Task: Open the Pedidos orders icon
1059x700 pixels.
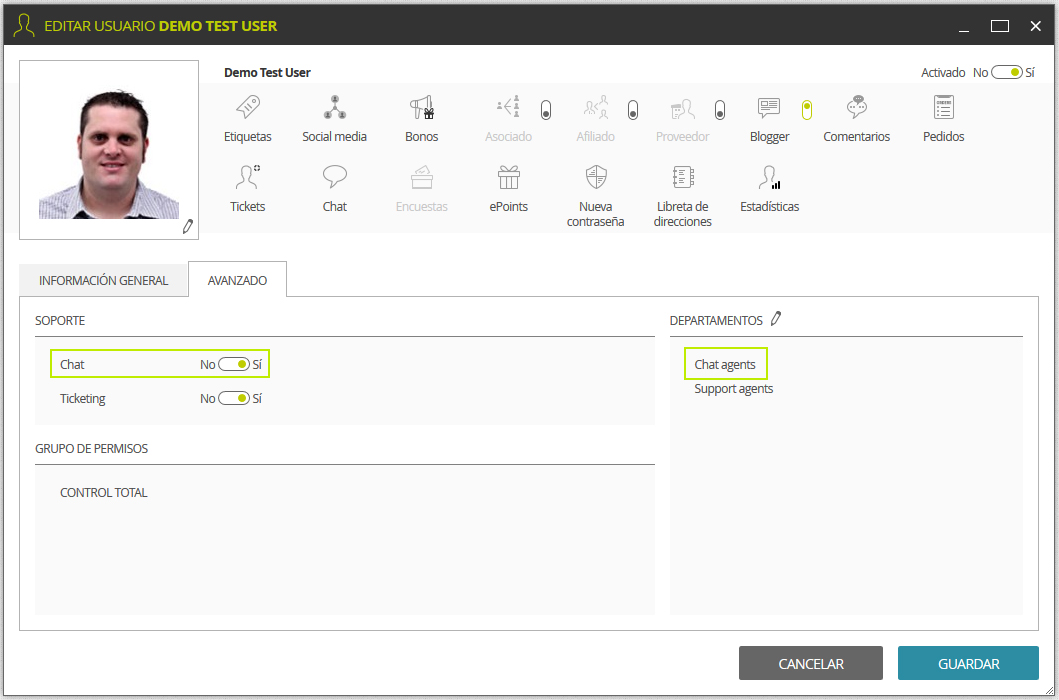Action: coord(944,107)
